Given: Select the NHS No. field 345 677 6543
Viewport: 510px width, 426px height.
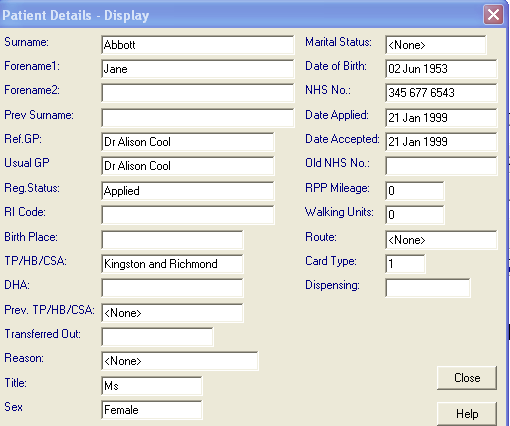Looking at the screenshot, I should 441,93.
